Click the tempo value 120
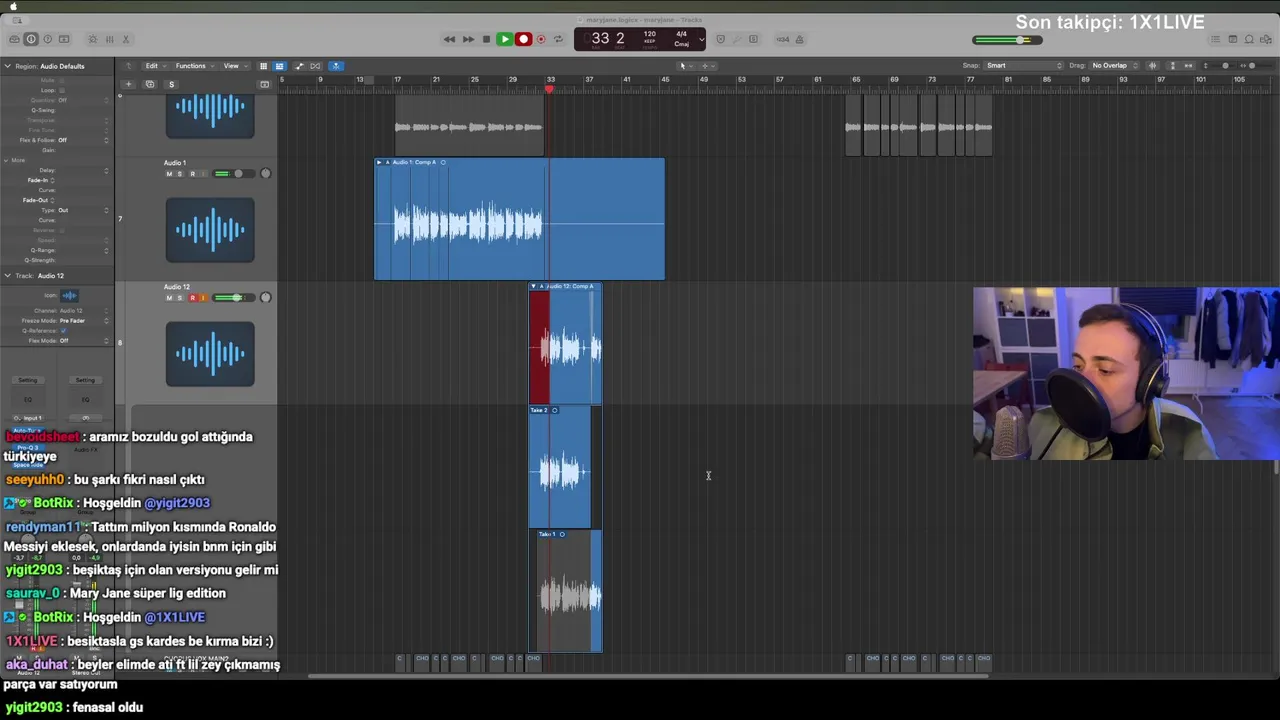Image resolution: width=1280 pixels, height=720 pixels. click(650, 36)
